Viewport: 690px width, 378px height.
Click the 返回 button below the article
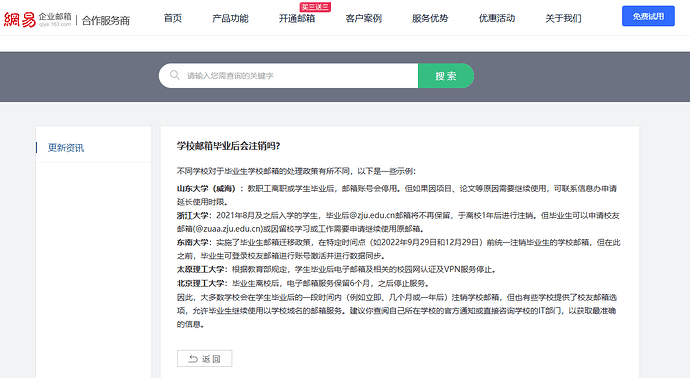[x=205, y=359]
